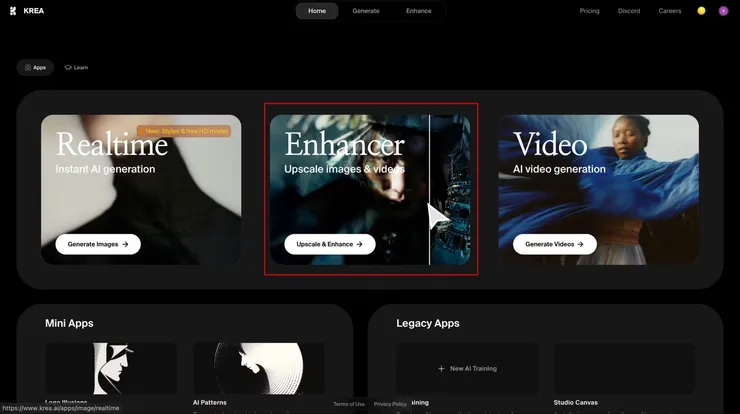This screenshot has height=414, width=740.
Task: Open the Video card image
Action: click(598, 189)
